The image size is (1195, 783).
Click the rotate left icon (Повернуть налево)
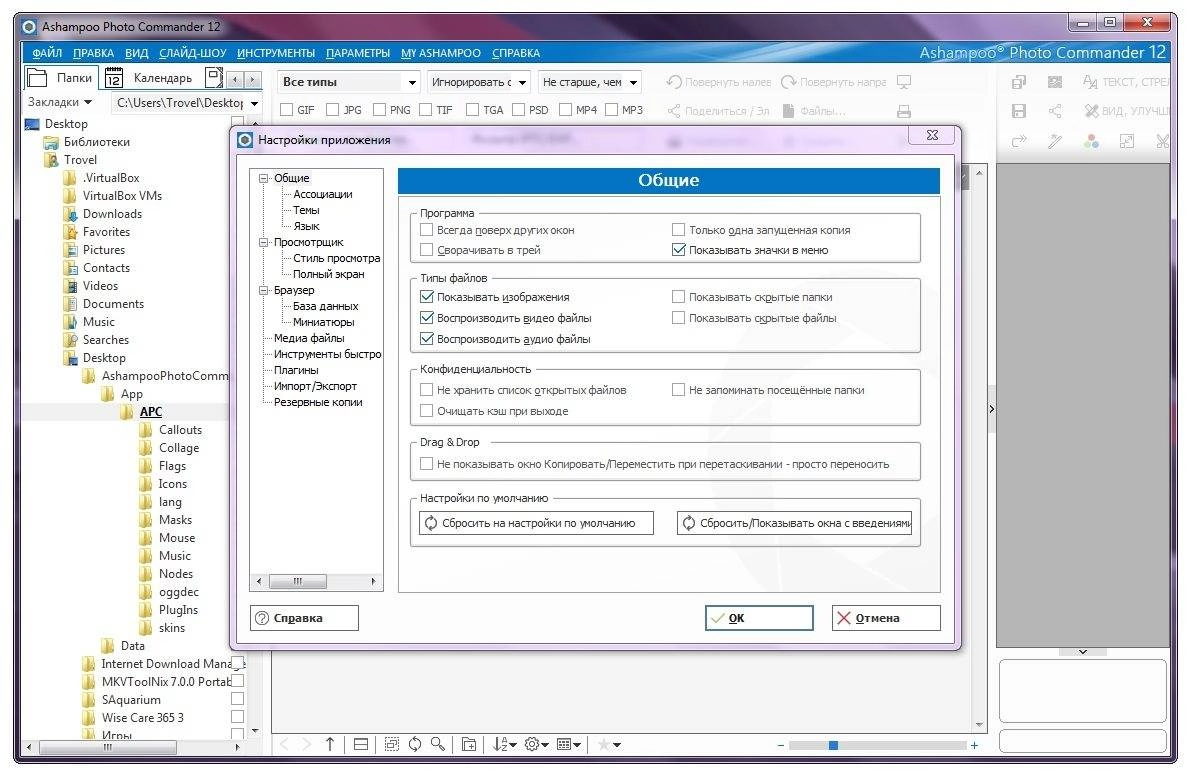point(674,82)
